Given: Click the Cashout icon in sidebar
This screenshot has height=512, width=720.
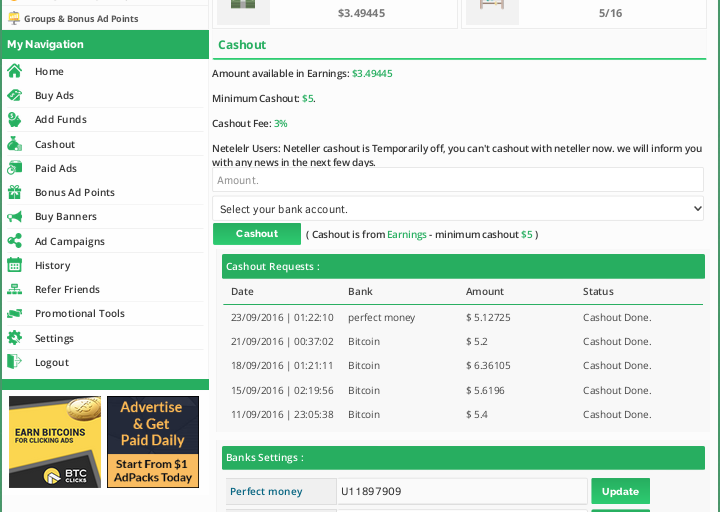Looking at the screenshot, I should tap(14, 144).
